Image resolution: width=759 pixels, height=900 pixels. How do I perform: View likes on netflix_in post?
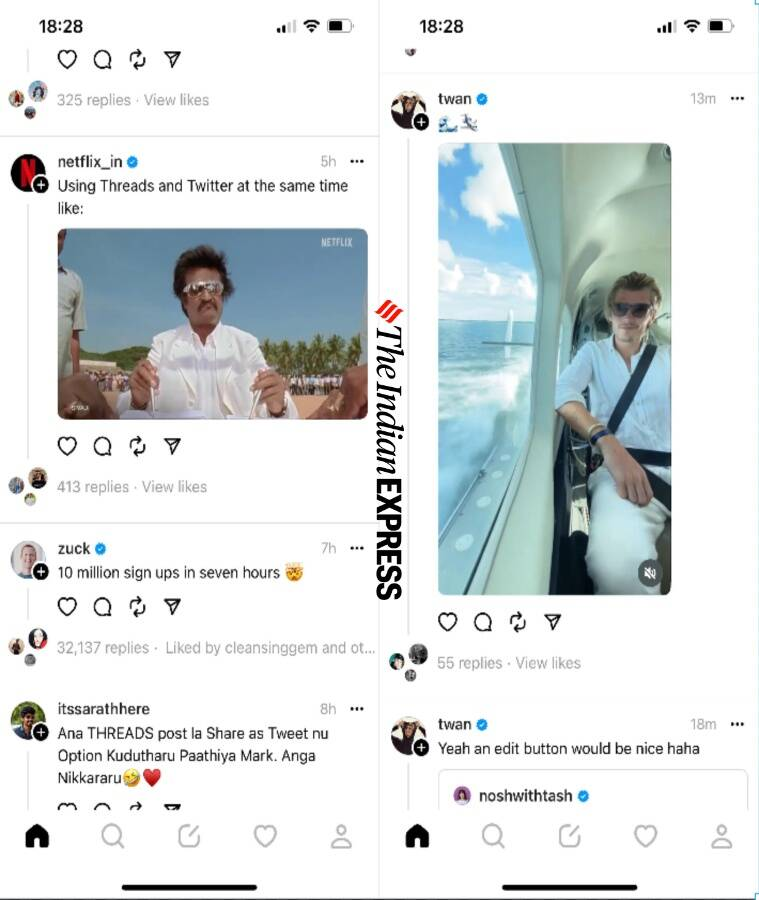175,487
